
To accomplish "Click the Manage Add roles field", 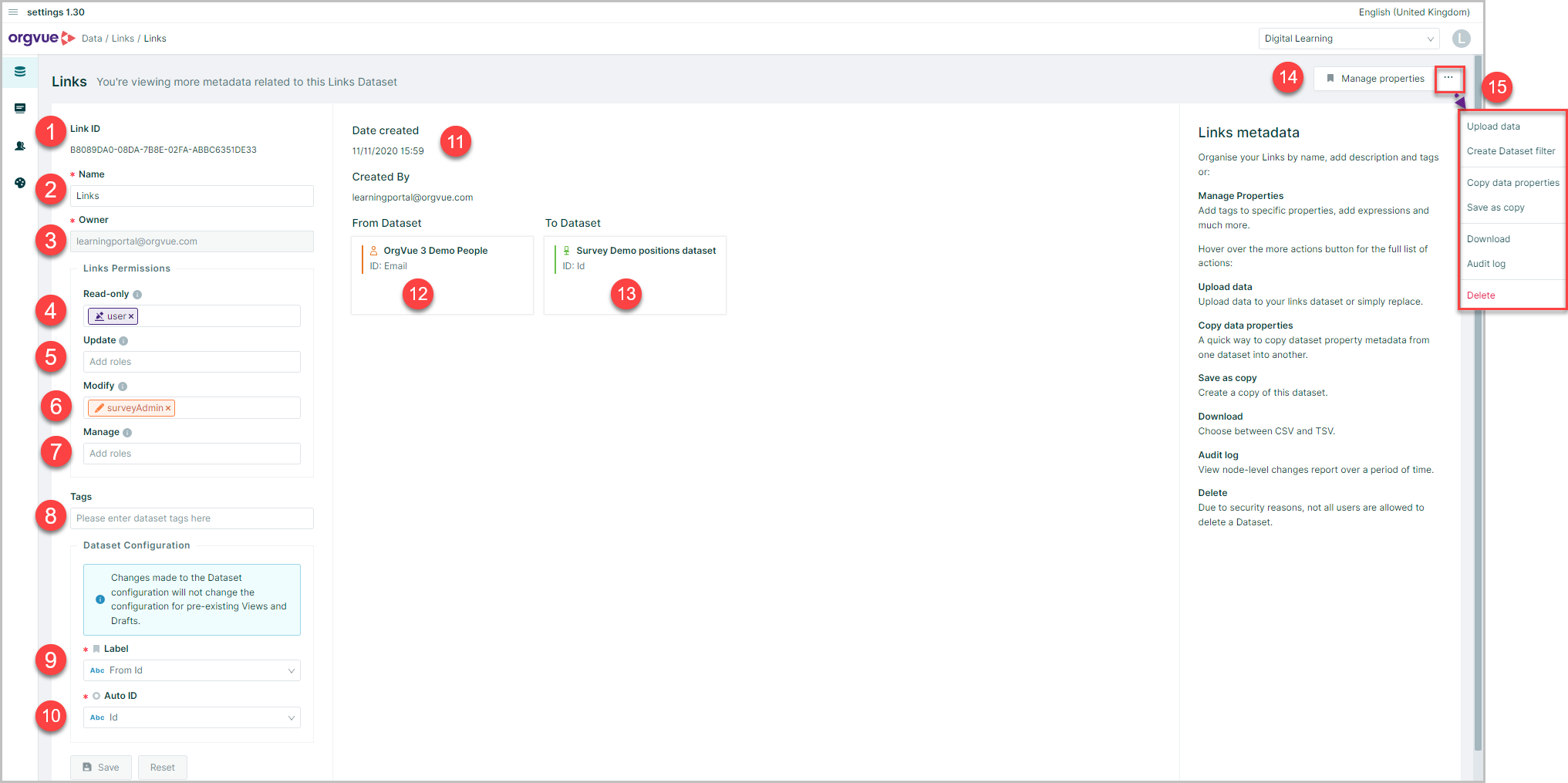I will coord(192,454).
